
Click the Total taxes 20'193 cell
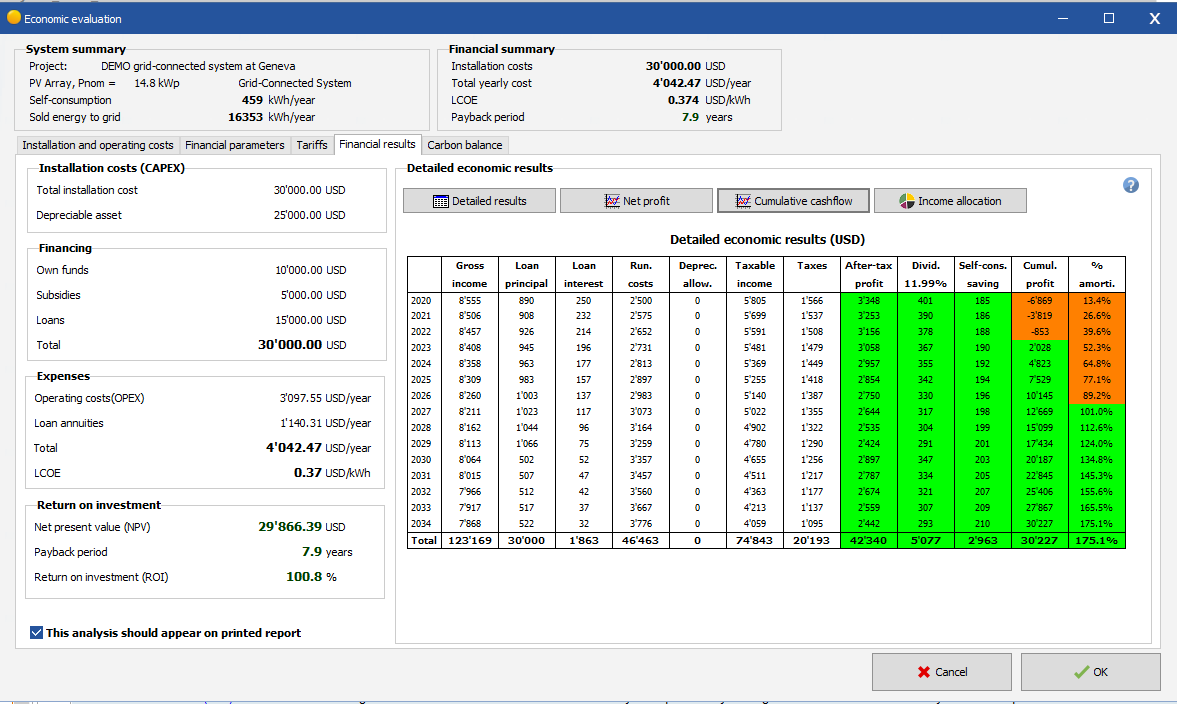click(811, 540)
